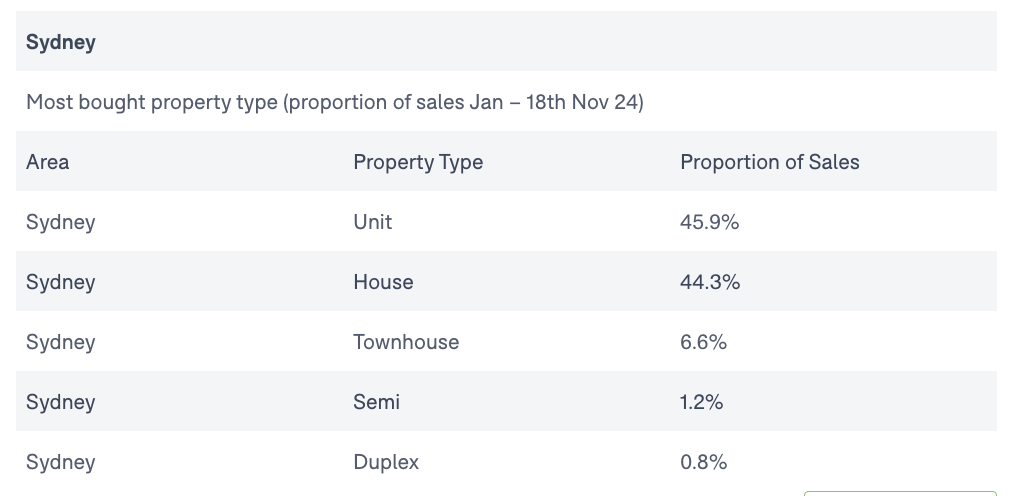Click the House property type cell

tap(383, 282)
